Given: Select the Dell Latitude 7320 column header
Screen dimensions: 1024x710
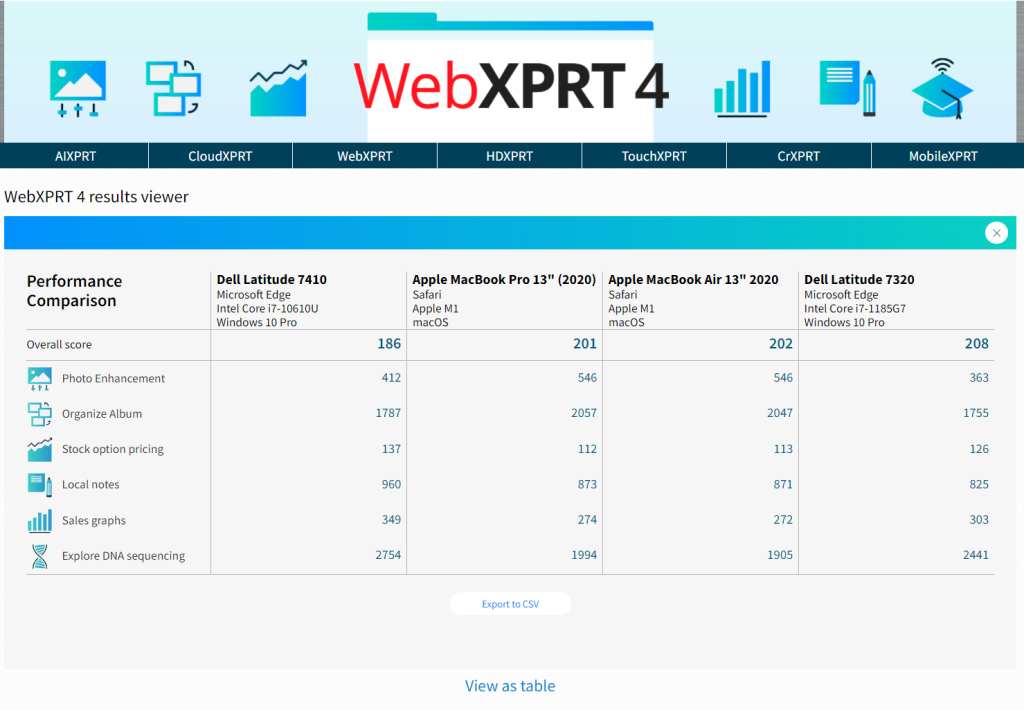Looking at the screenshot, I should click(x=859, y=280).
